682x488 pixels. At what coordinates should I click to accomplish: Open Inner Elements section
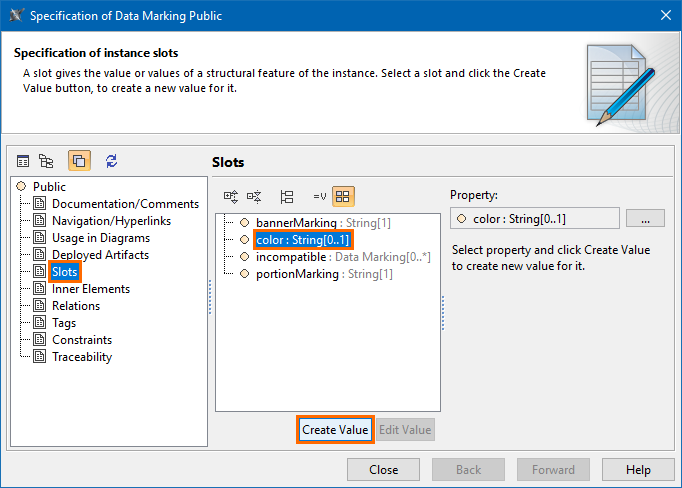[91, 289]
